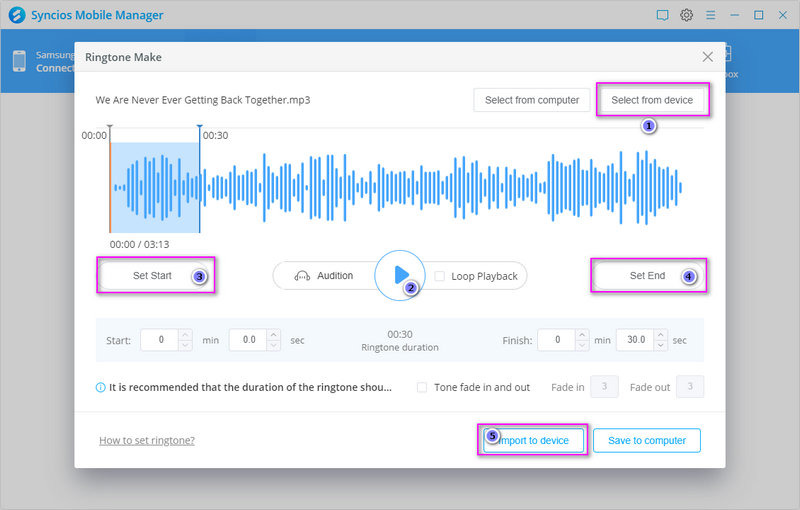
Task: Click the 00:30 end marker handle
Action: tap(199, 128)
